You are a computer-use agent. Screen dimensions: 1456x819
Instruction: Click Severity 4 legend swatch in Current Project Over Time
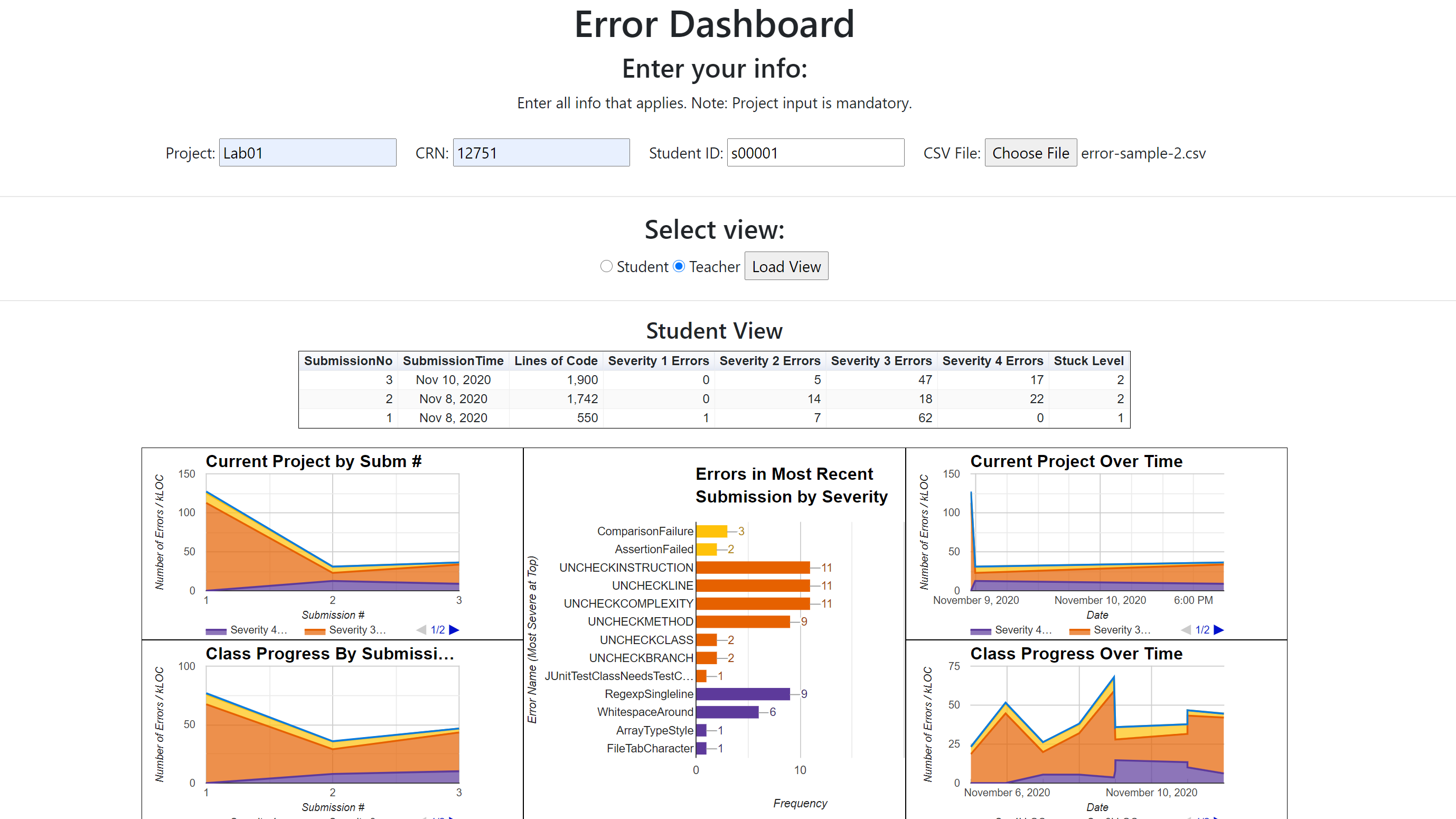[981, 631]
